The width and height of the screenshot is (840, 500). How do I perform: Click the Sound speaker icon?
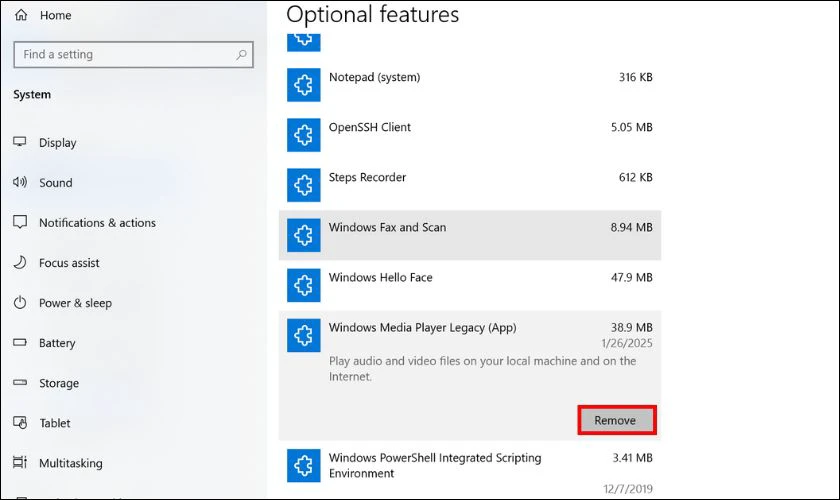point(20,182)
